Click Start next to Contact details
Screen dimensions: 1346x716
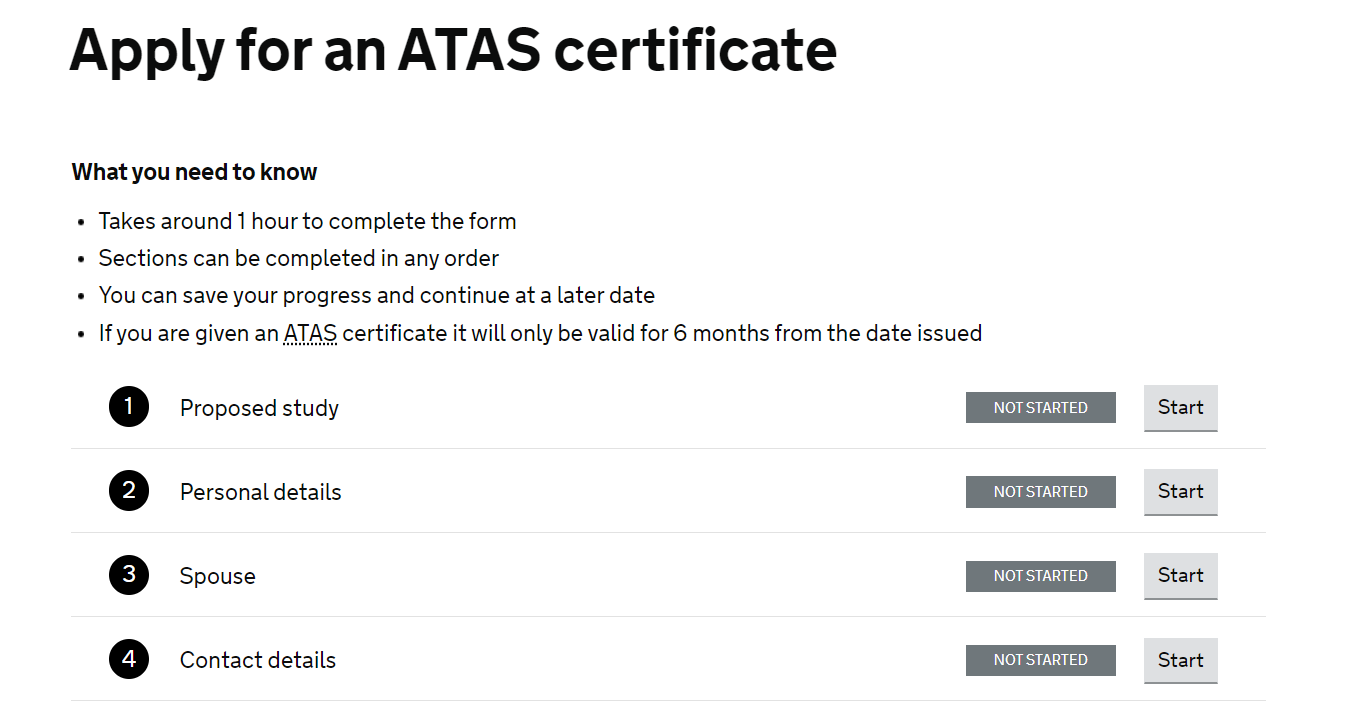(x=1180, y=660)
